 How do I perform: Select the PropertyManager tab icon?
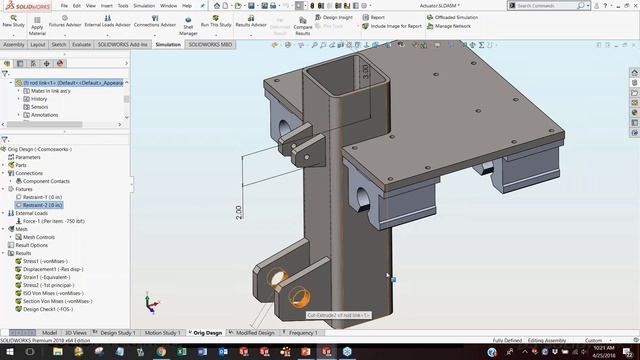pos(20,63)
